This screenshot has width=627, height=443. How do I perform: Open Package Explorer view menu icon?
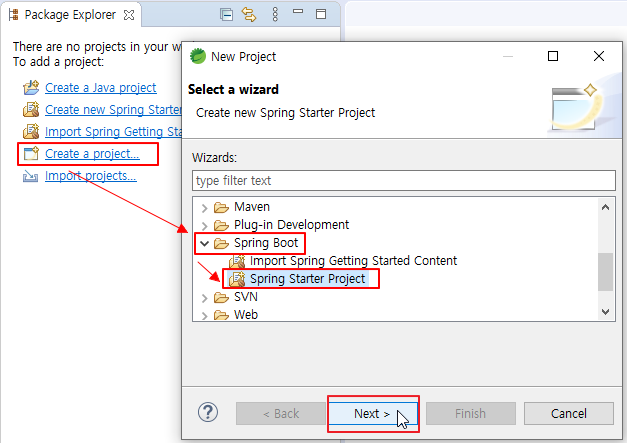275,15
